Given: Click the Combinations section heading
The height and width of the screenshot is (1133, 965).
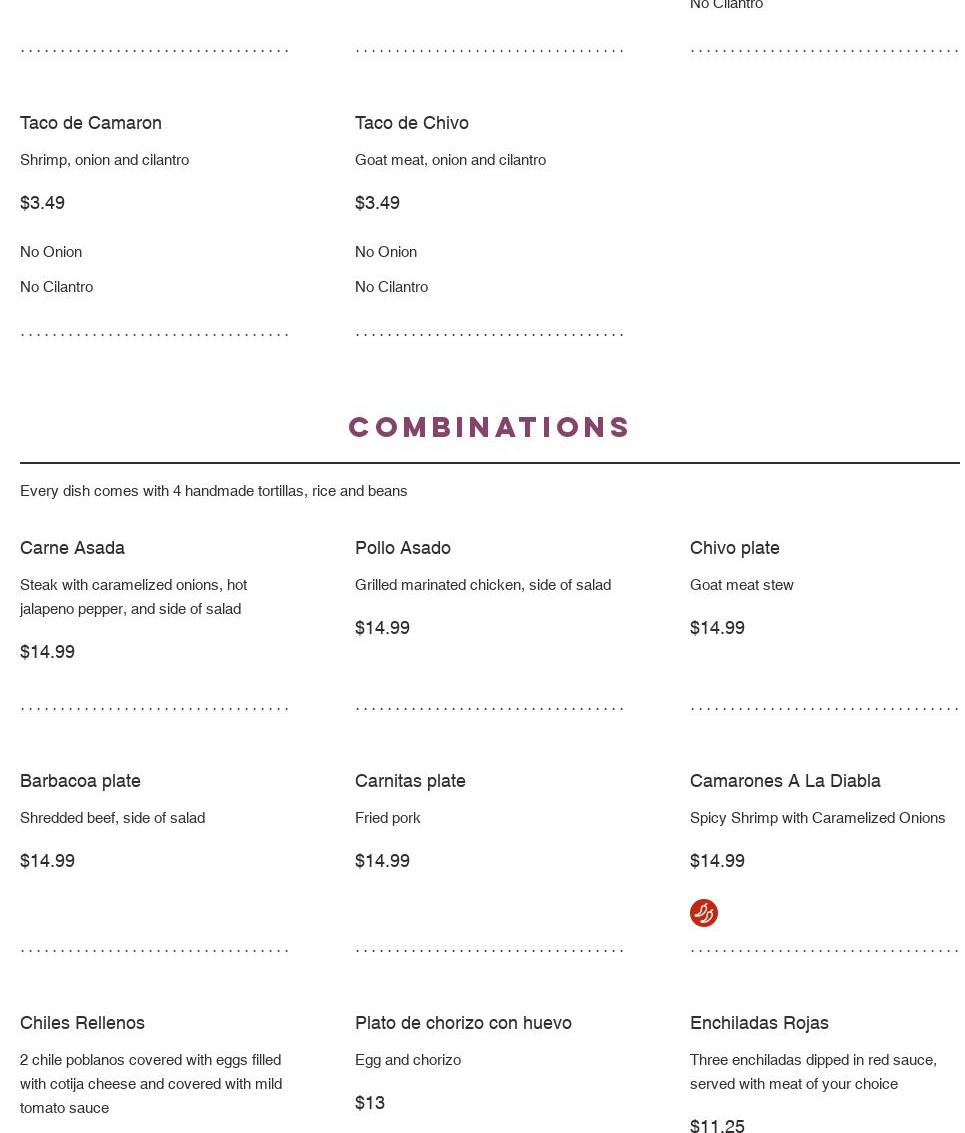Looking at the screenshot, I should pyautogui.click(x=489, y=427).
